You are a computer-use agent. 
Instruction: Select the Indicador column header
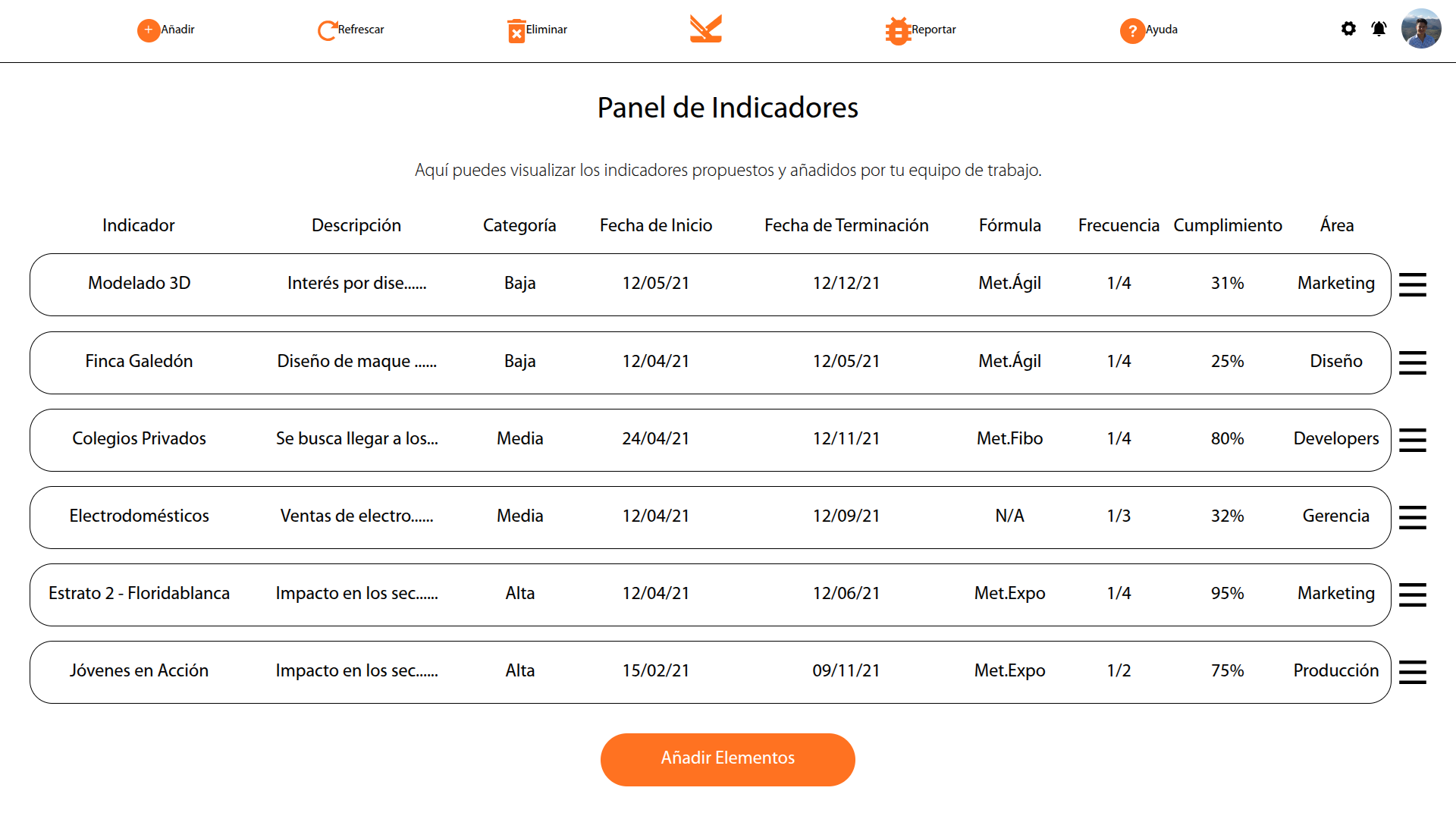pyautogui.click(x=138, y=225)
